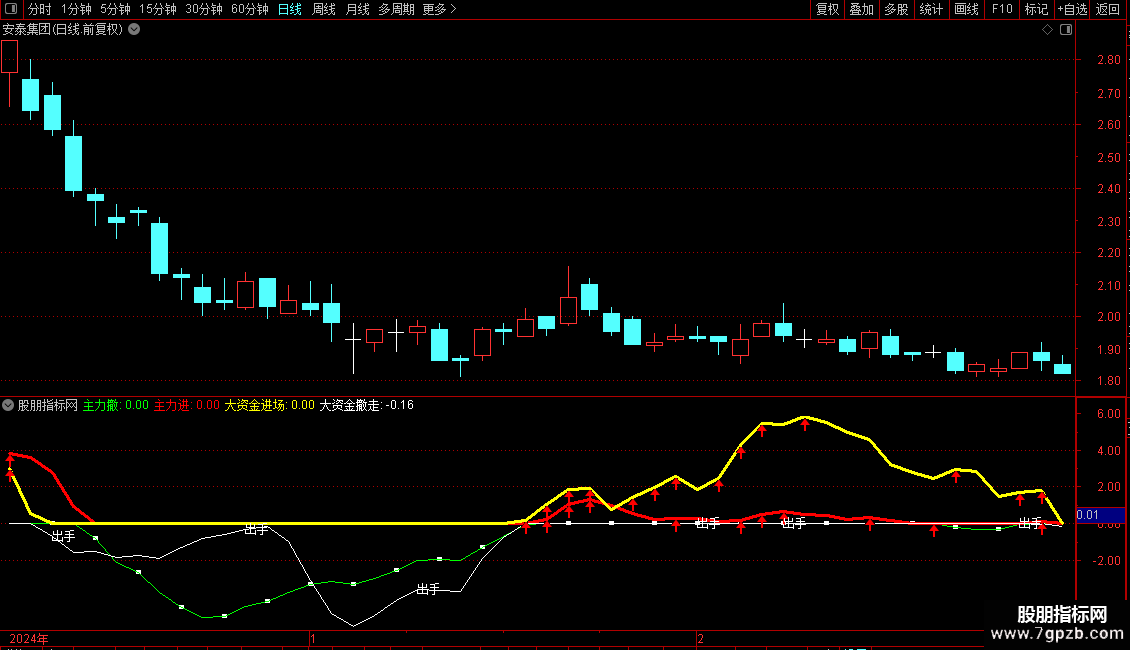This screenshot has width=1130, height=650.
Task: Open the 更多 periods menu
Action: coord(440,9)
